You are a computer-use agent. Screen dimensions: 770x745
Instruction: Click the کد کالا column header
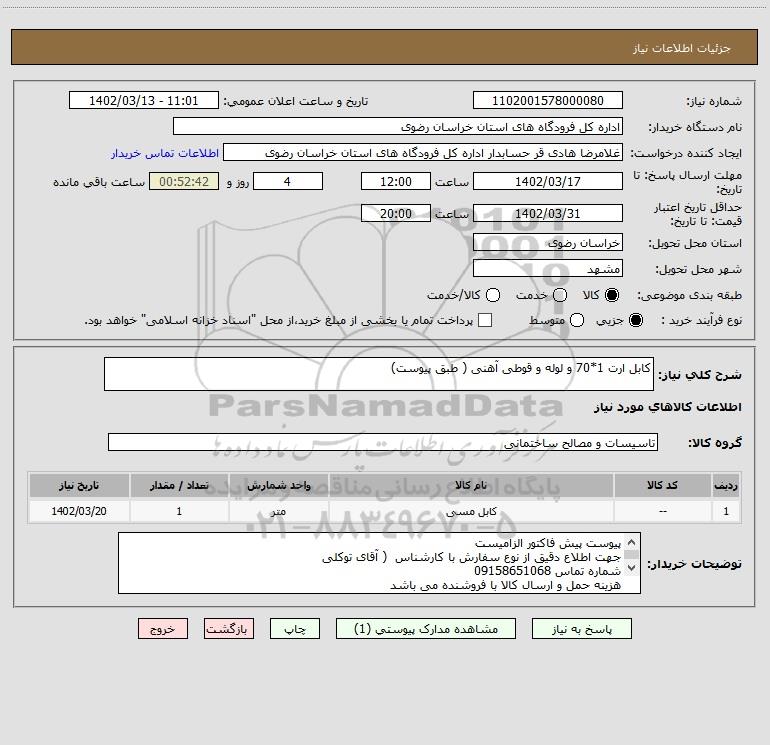(662, 485)
